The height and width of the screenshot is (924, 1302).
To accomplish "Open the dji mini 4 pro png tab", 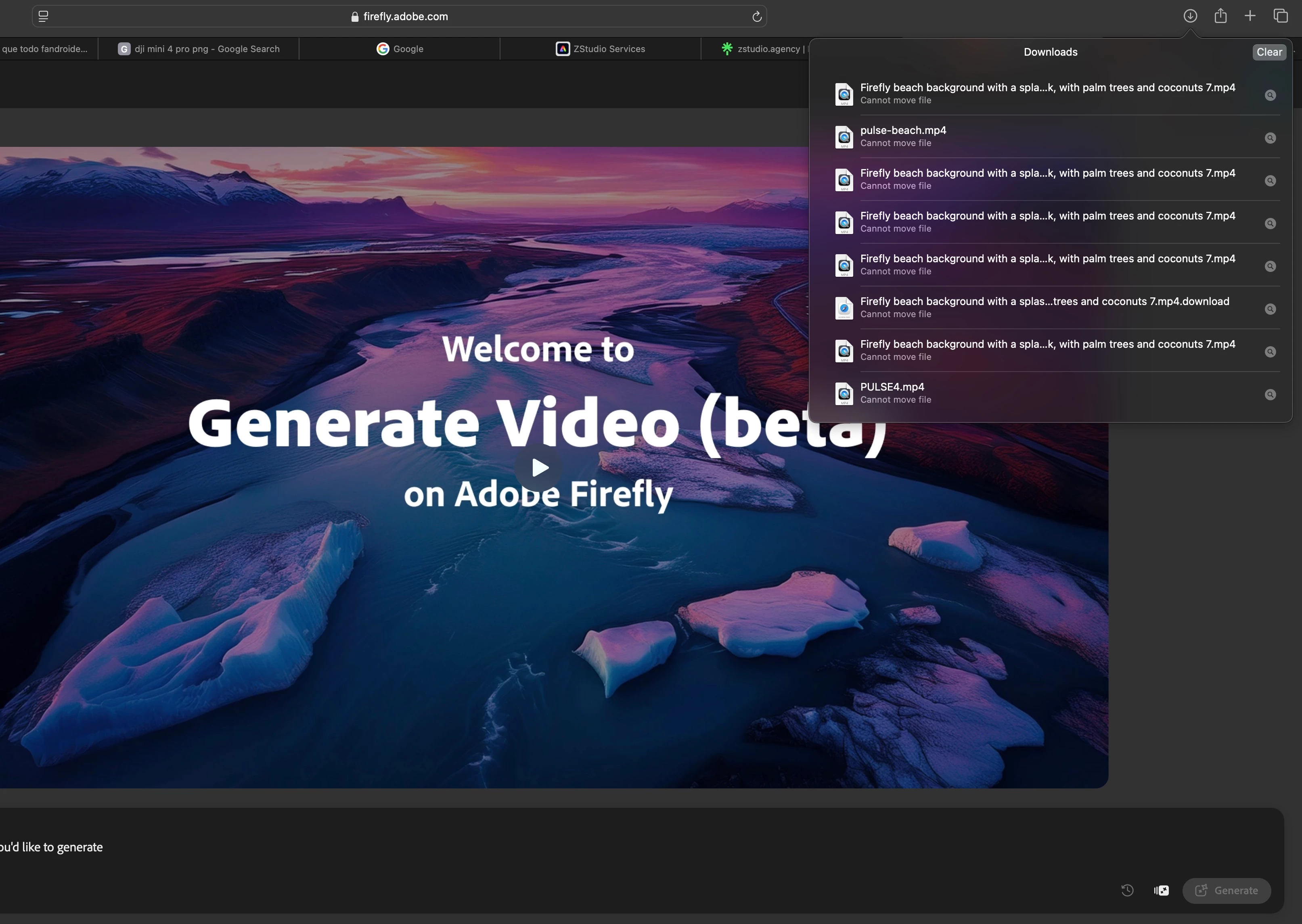I will click(x=199, y=49).
